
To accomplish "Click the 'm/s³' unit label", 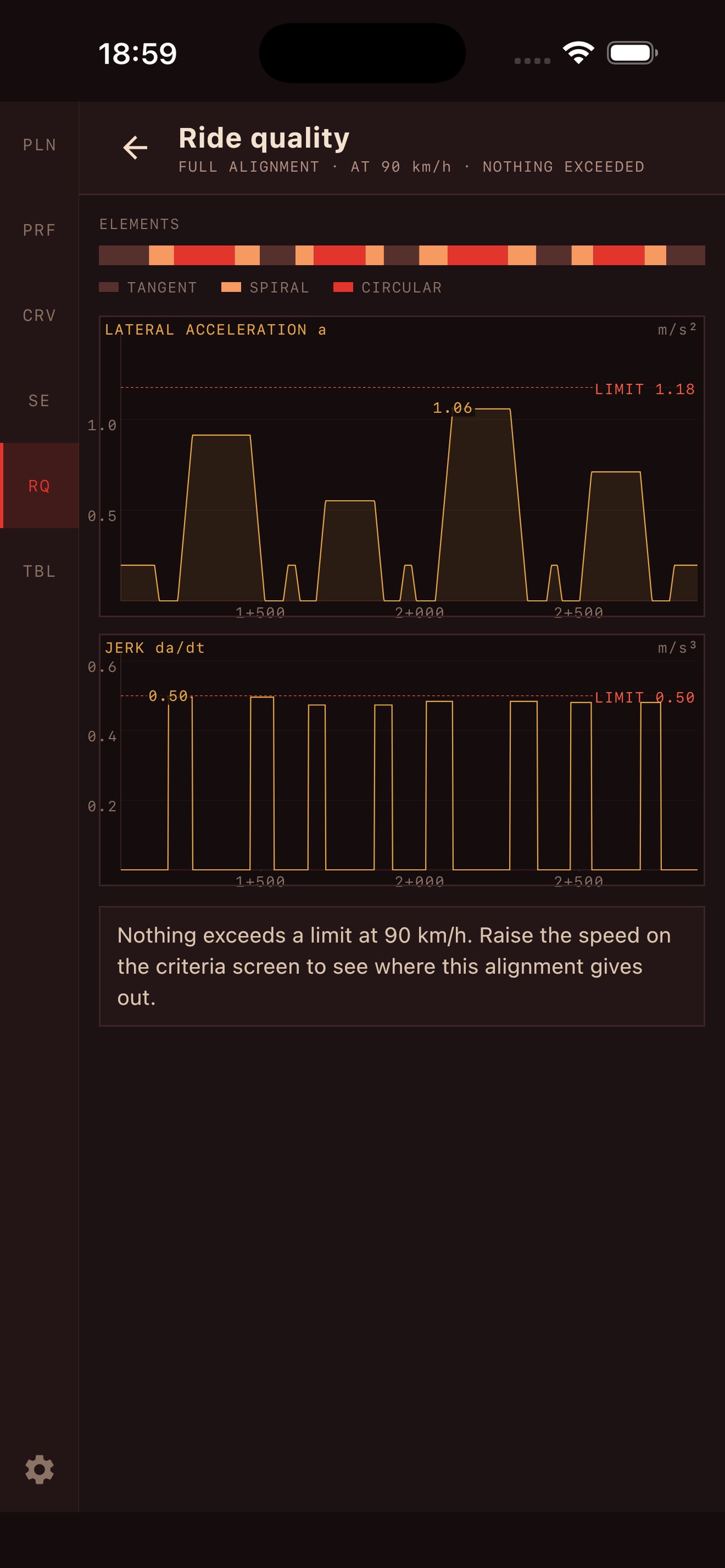I will pos(677,647).
